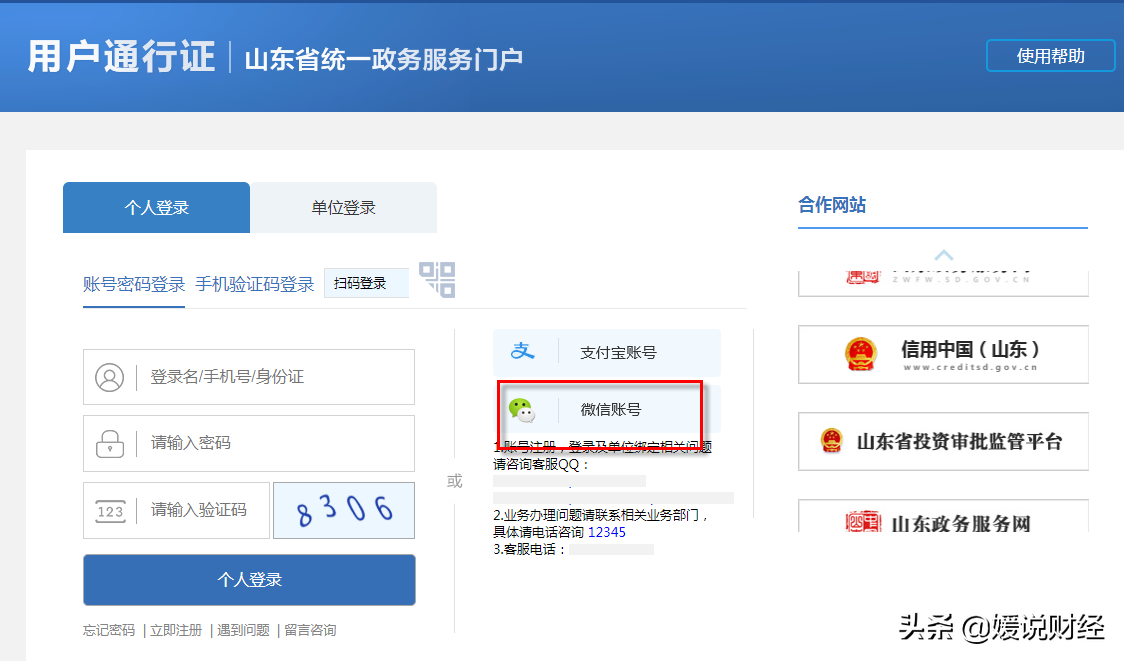1124x661 pixels.
Task: Click the WeChat logo icon
Action: 521,410
